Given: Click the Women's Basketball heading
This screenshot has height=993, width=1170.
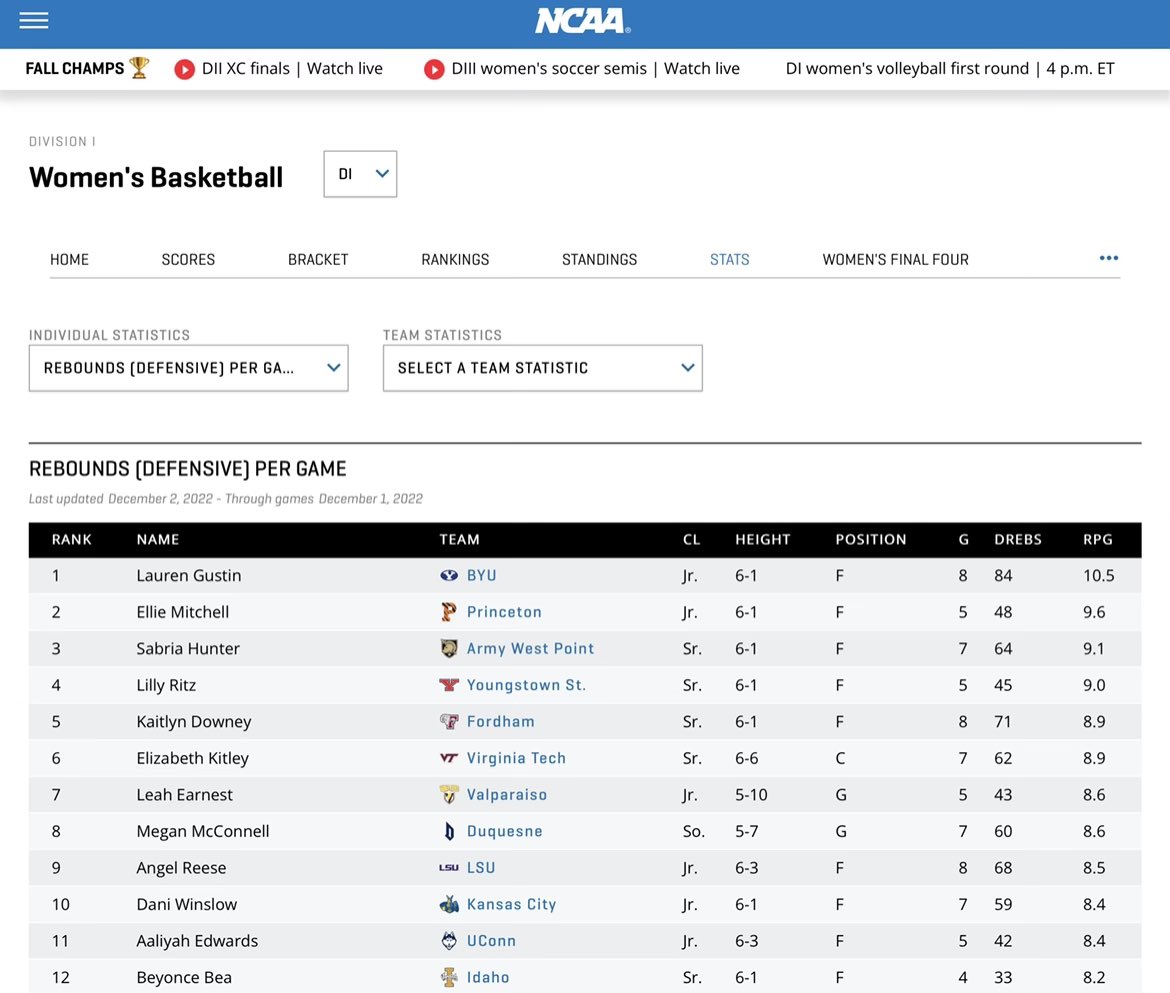Looking at the screenshot, I should pos(156,178).
